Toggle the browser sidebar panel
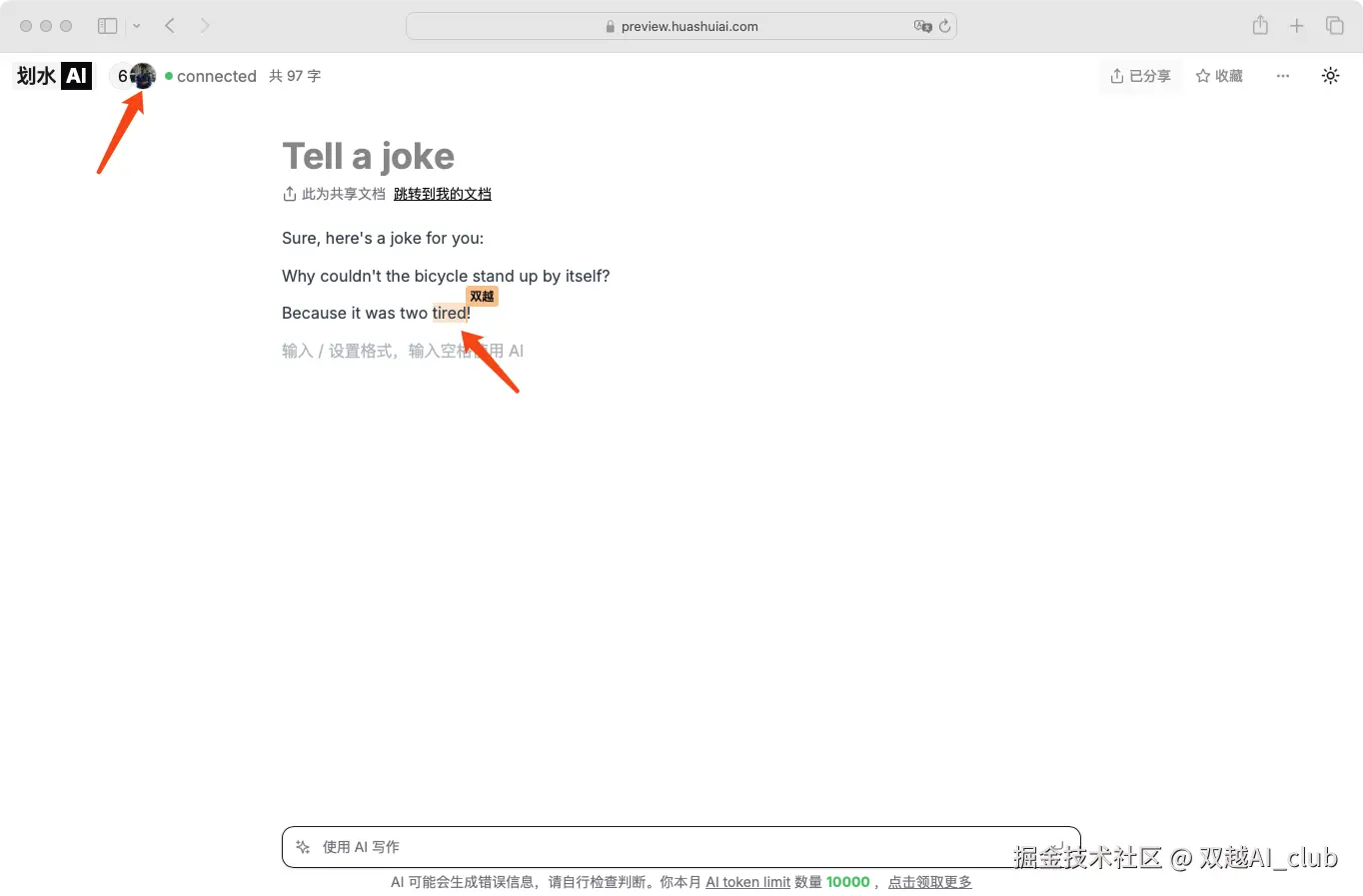Viewport: 1363px width, 896px height. 107,25
